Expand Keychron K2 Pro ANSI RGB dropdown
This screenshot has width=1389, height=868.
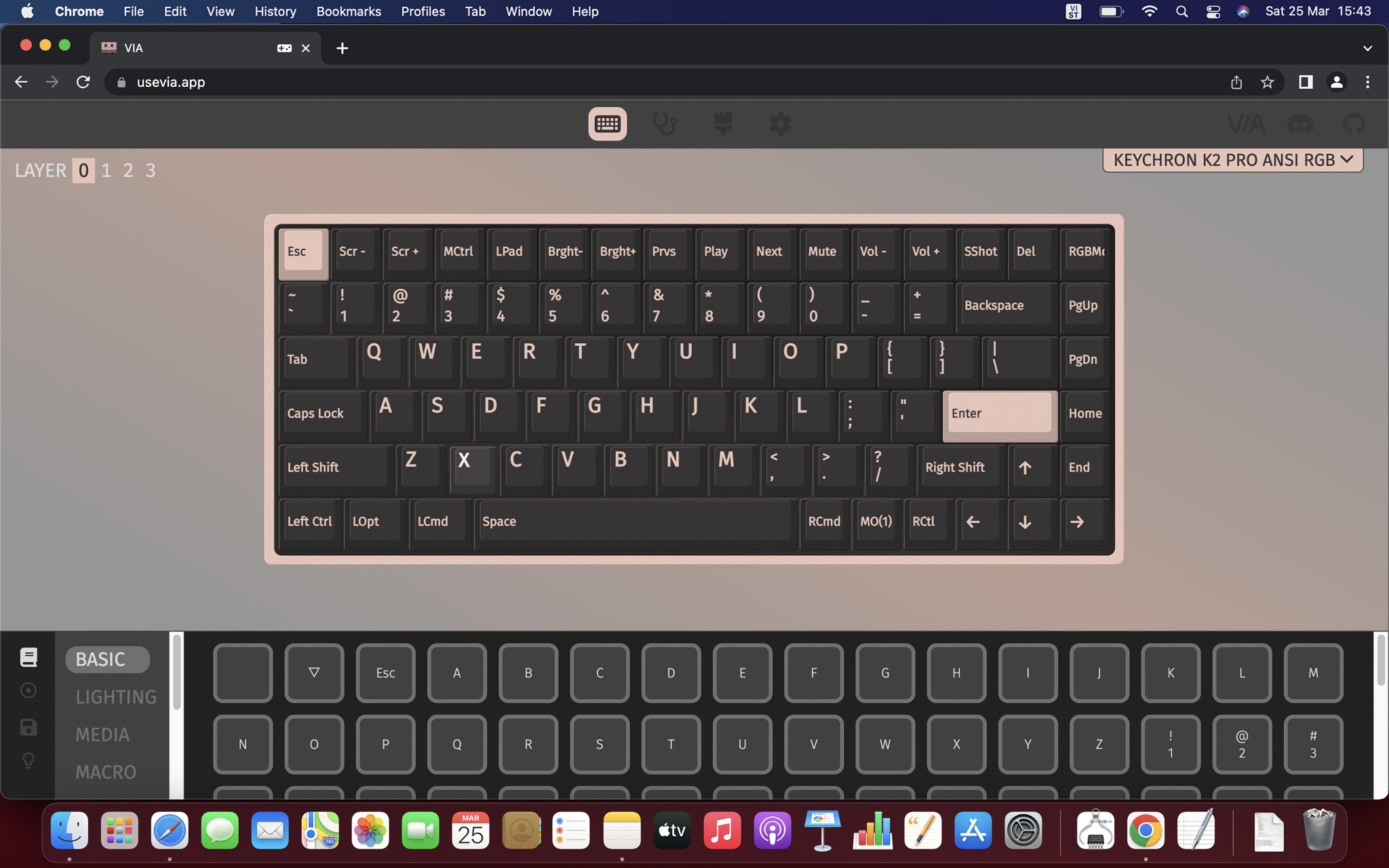click(x=1232, y=160)
